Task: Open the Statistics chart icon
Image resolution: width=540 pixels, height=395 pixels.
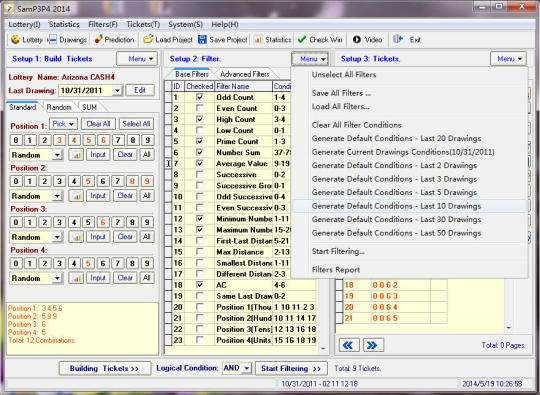Action: click(258, 40)
